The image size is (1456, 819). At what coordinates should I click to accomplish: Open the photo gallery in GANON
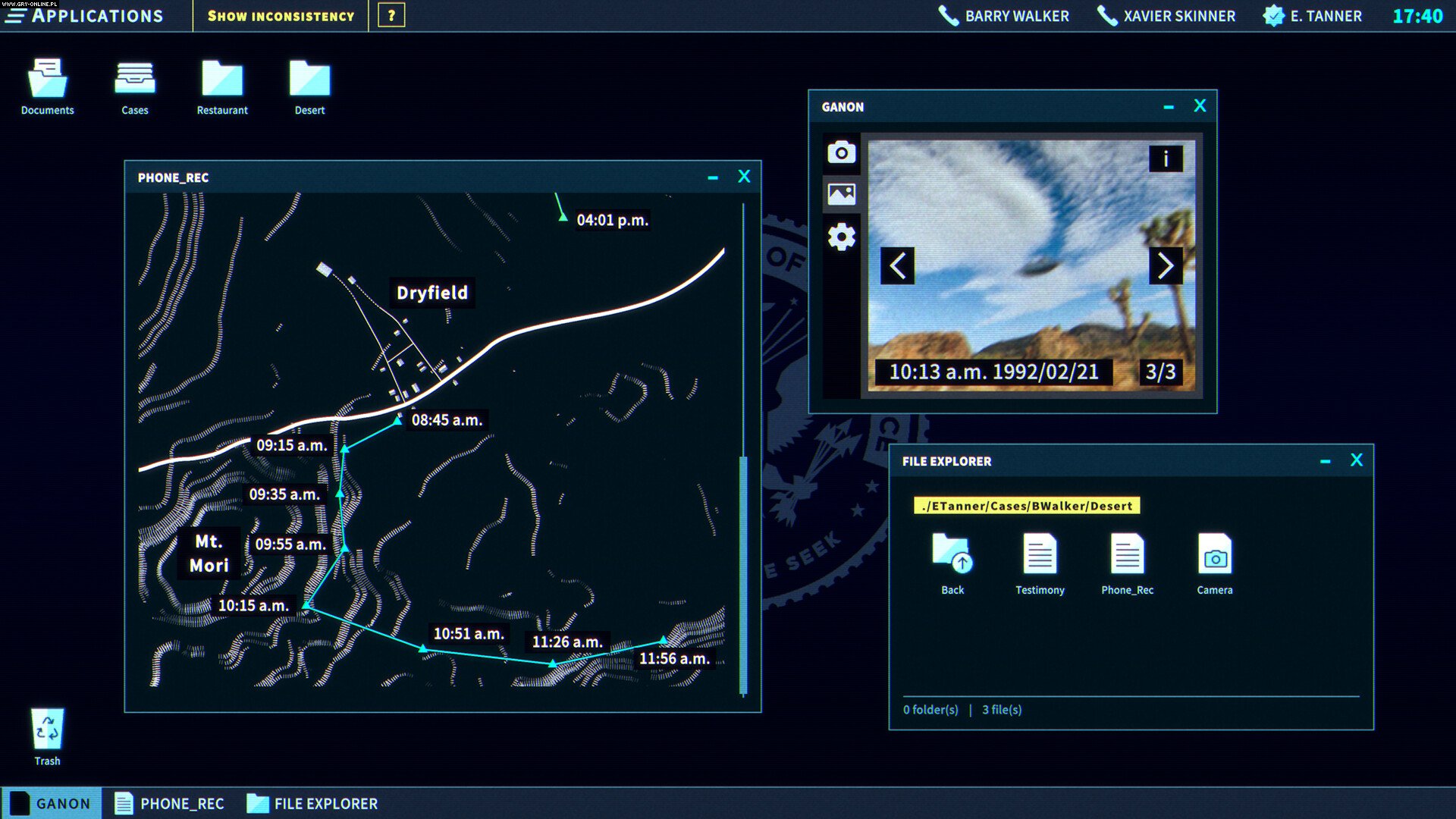pos(841,193)
